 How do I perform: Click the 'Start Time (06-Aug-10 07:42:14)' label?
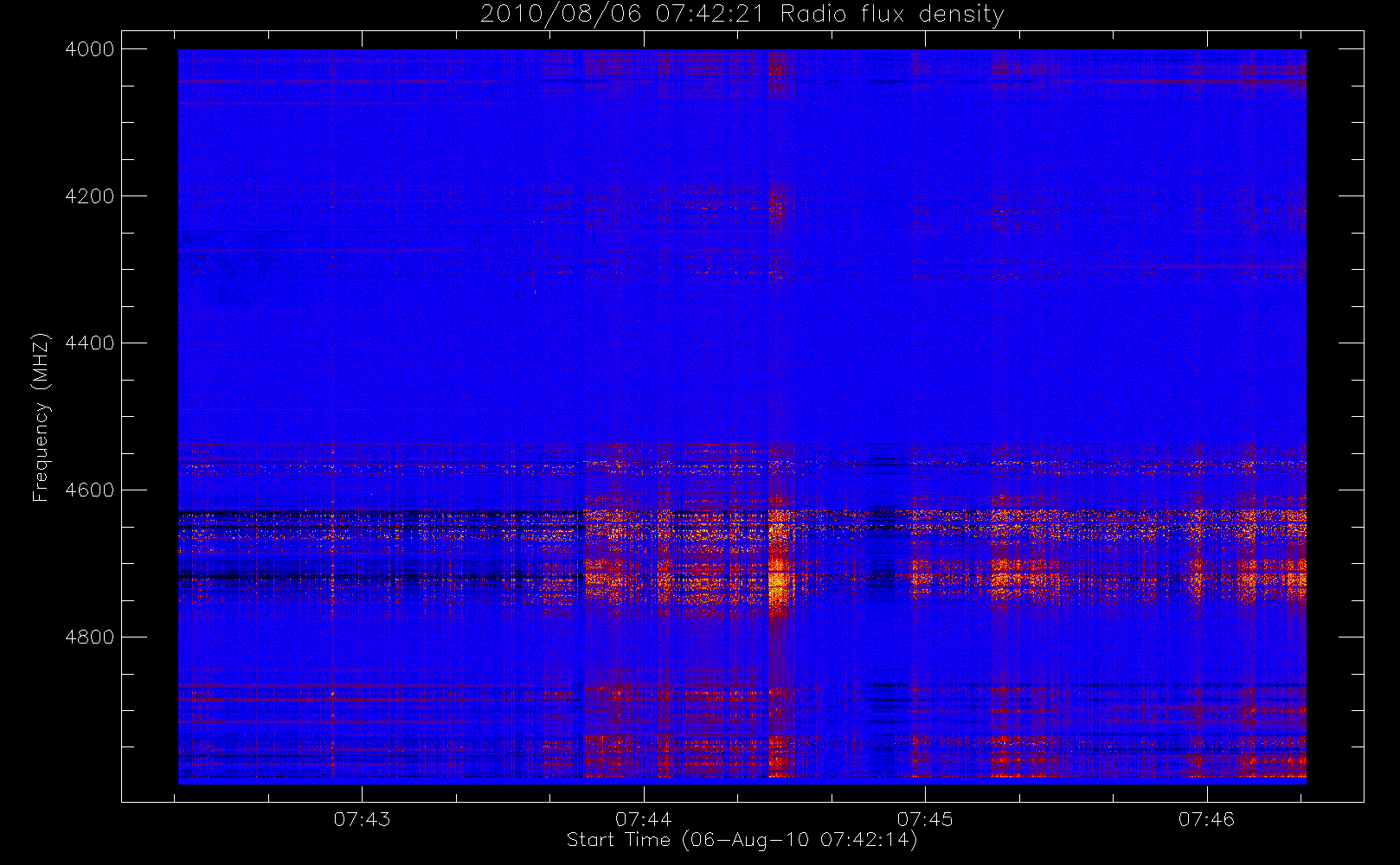pos(742,840)
